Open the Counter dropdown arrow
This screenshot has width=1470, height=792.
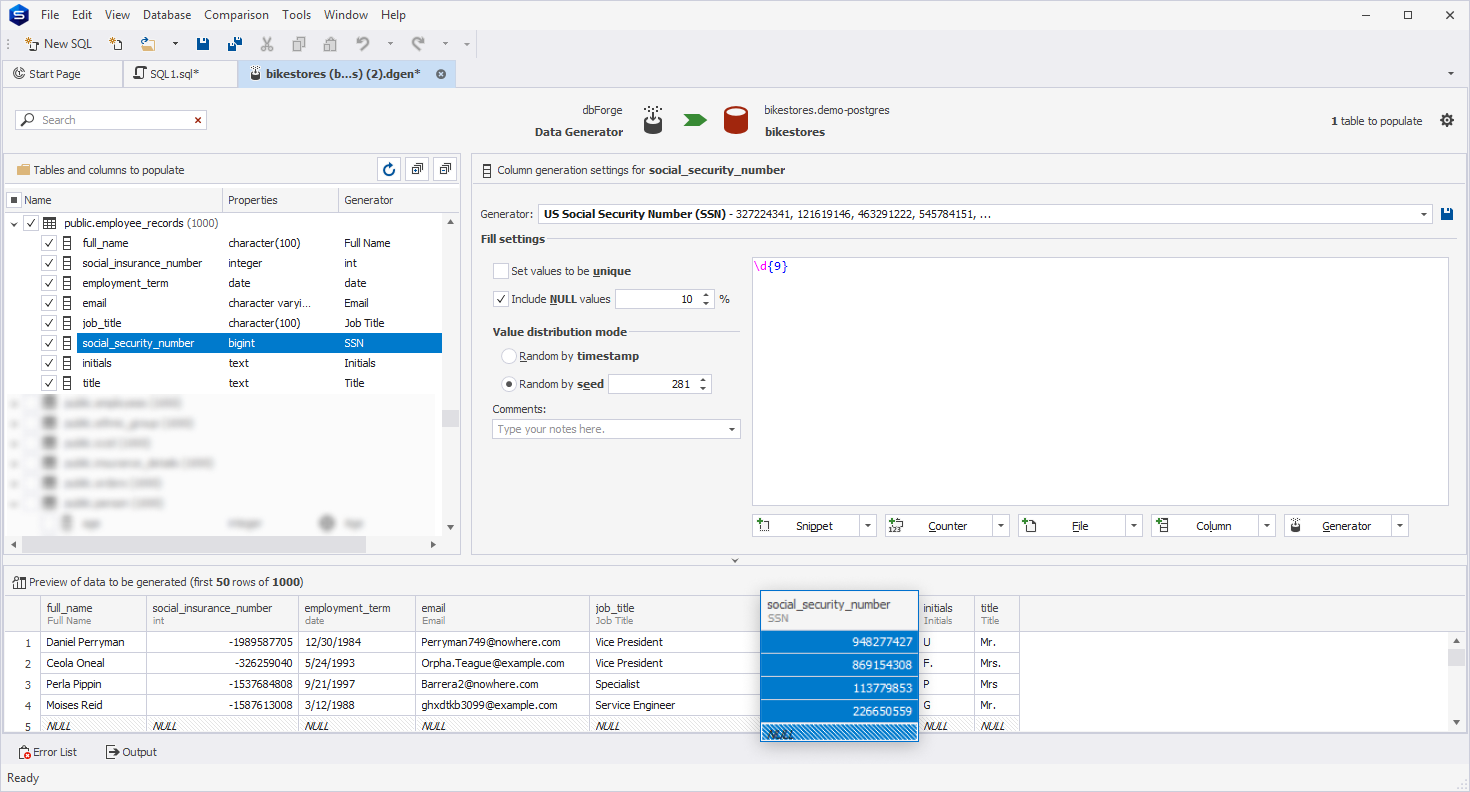(1001, 526)
